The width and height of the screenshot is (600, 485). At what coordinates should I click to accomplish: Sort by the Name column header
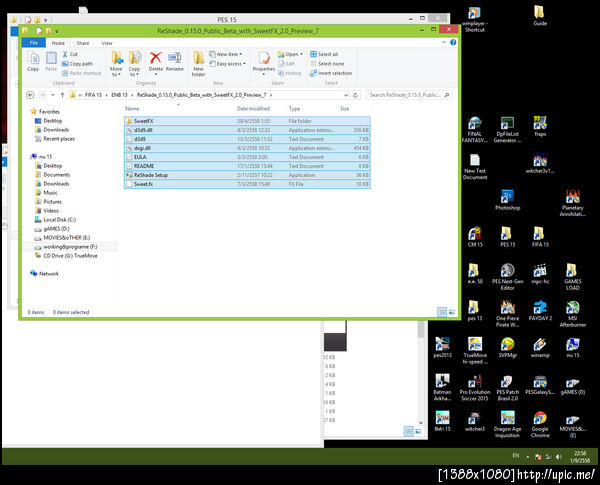pyautogui.click(x=132, y=109)
